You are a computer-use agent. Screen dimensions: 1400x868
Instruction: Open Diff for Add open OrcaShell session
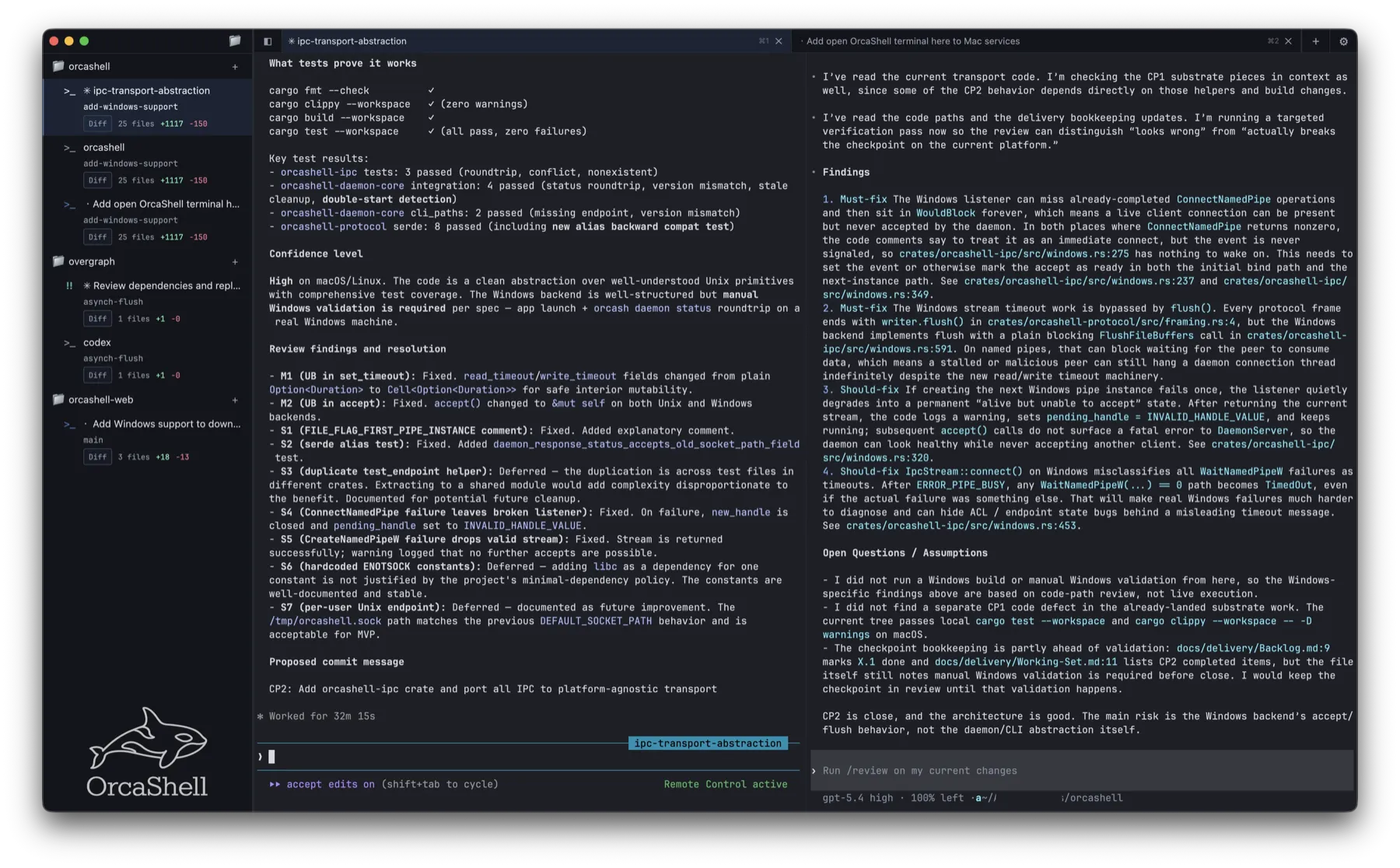(x=97, y=237)
